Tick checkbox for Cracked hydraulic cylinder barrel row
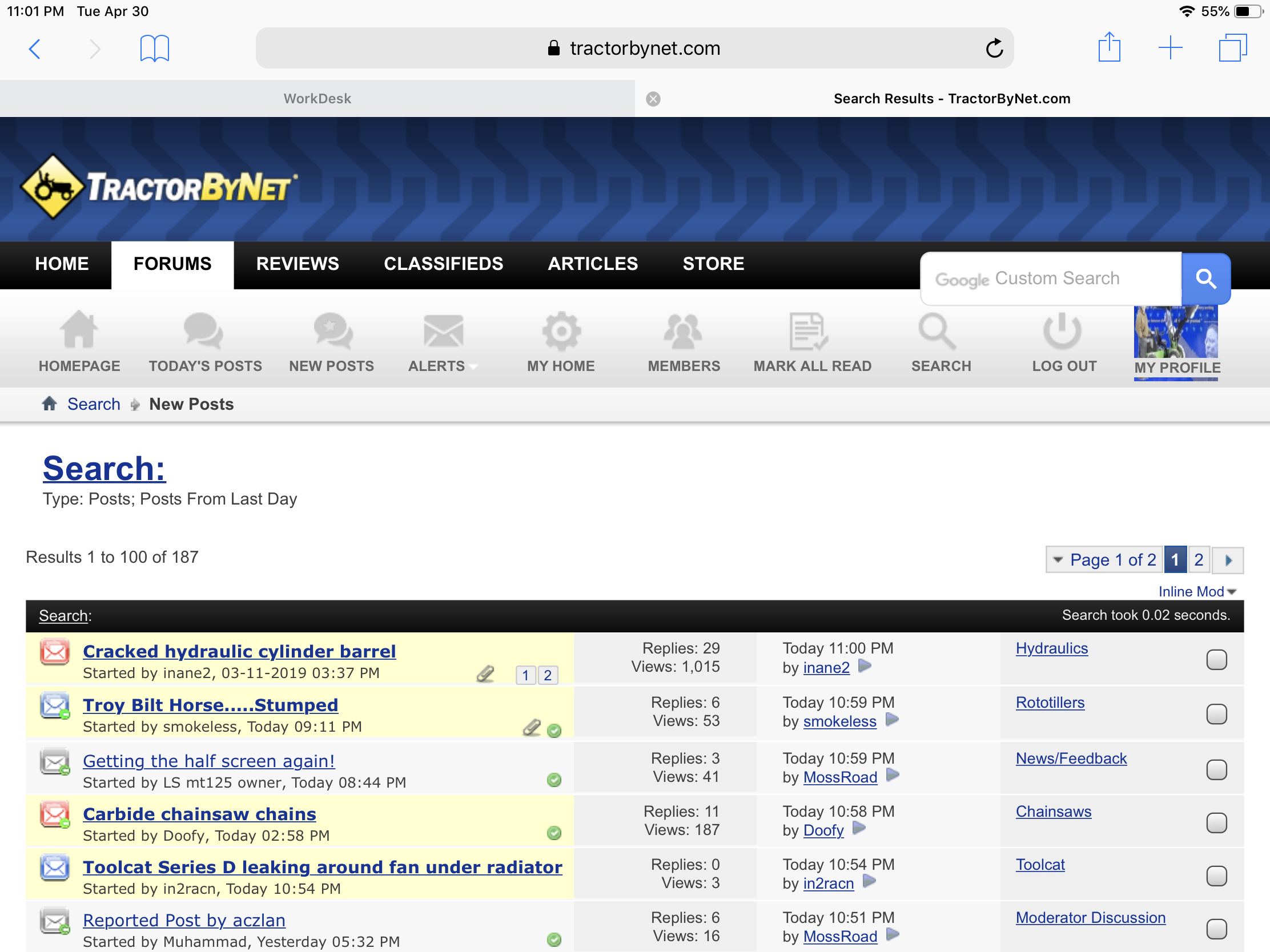 click(1216, 660)
